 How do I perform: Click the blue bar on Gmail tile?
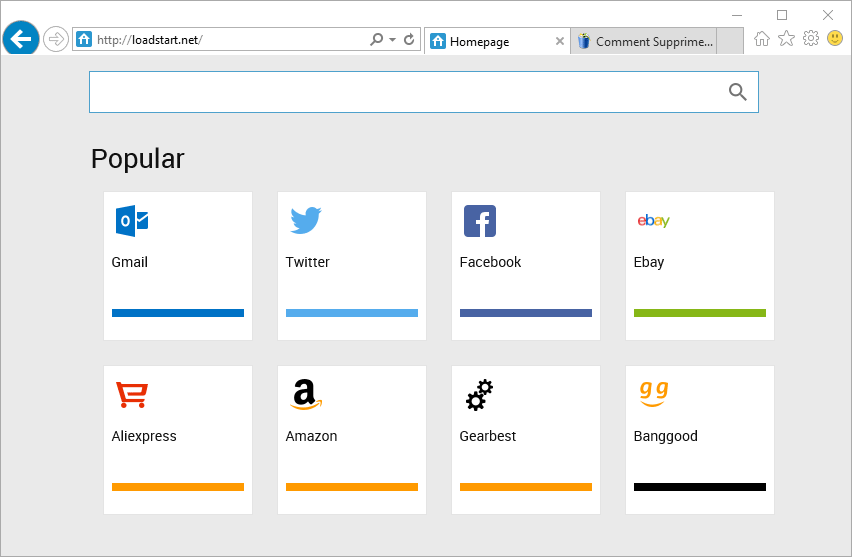coord(178,313)
